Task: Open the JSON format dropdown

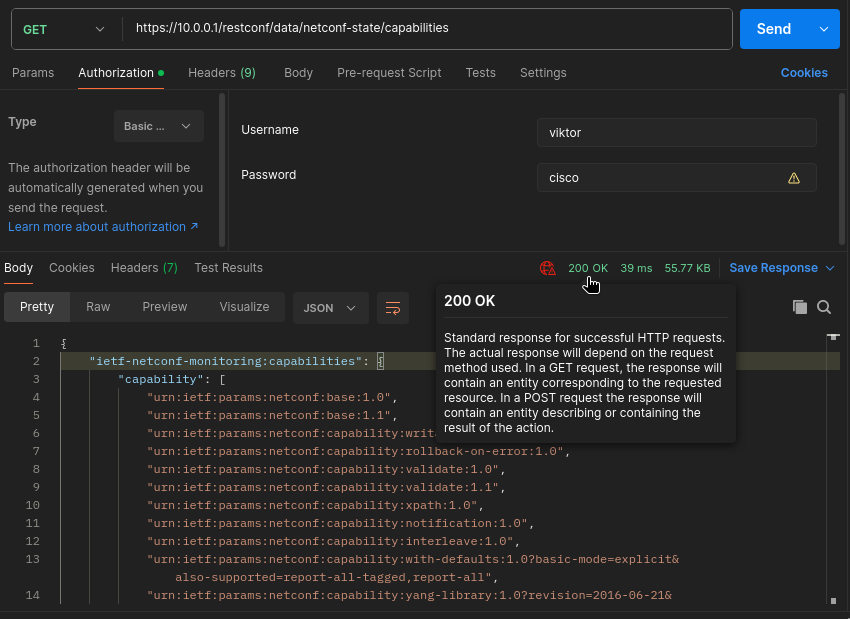Action: 331,308
